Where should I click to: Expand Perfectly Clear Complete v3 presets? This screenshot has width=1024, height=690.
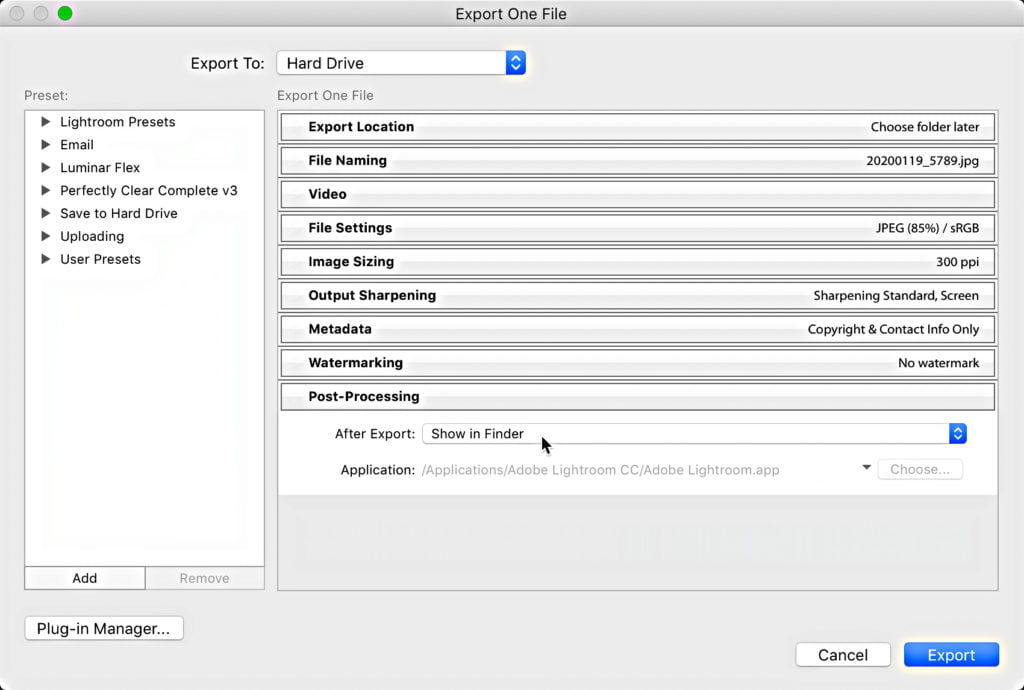click(x=45, y=191)
